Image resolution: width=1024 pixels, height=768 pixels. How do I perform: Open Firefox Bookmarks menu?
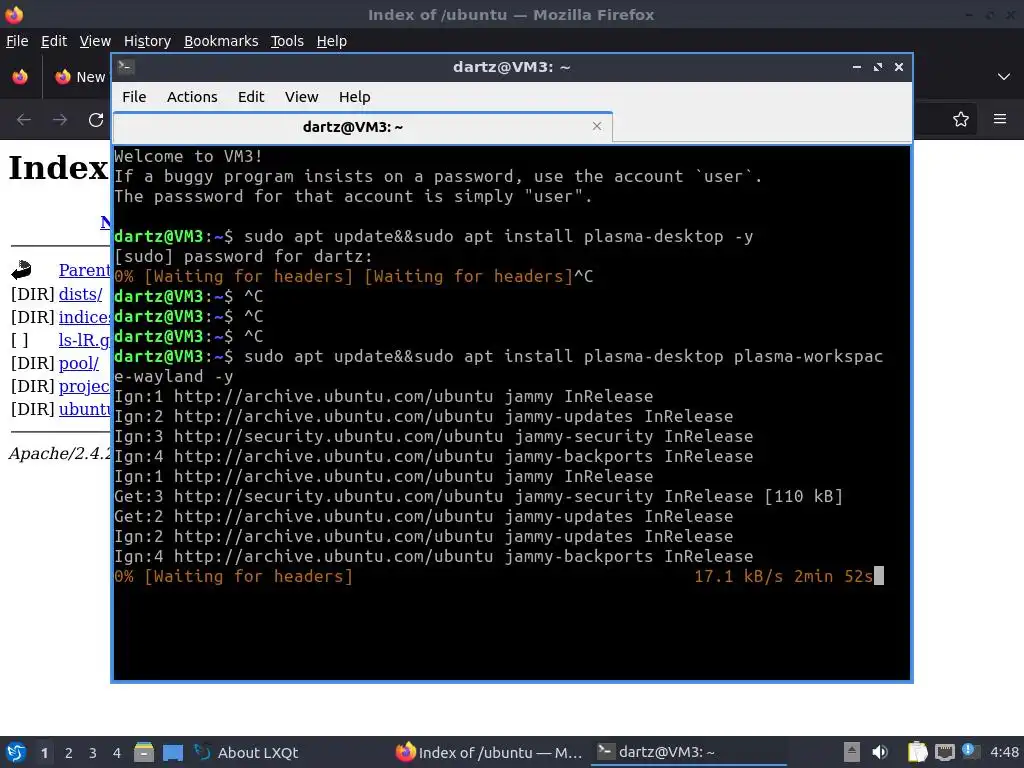click(221, 41)
